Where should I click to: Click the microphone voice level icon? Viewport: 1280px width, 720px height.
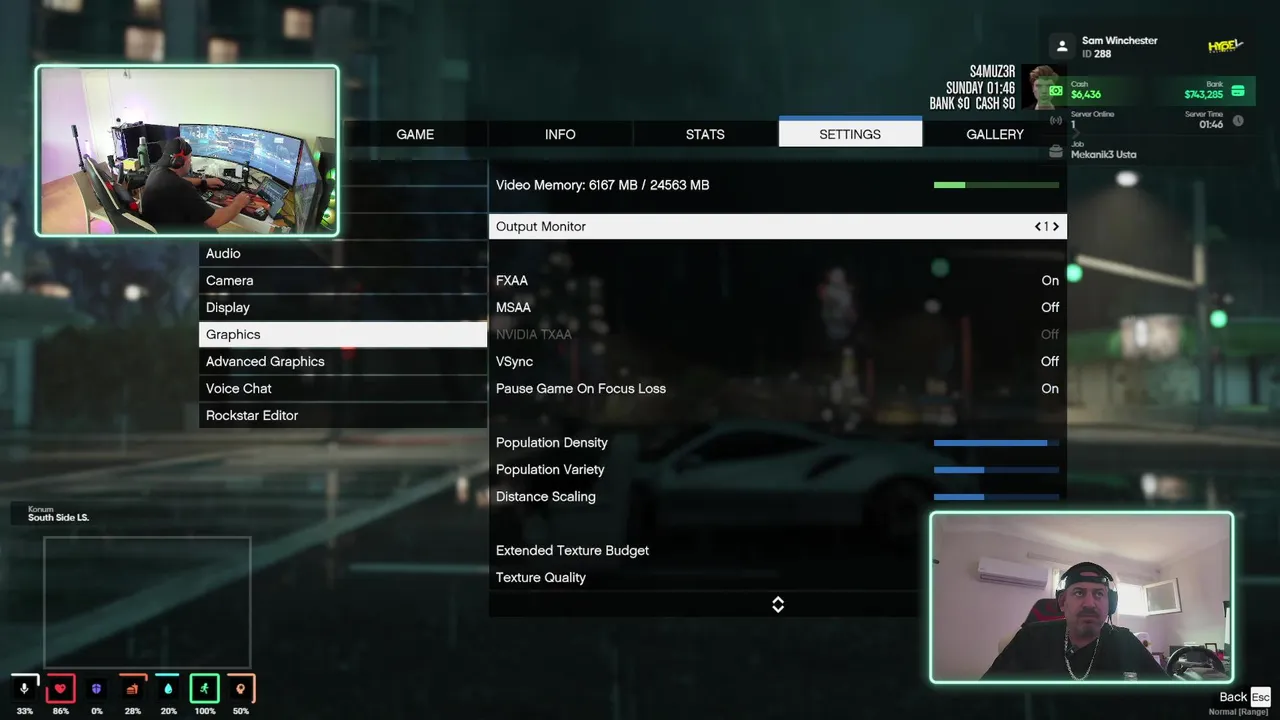point(24,689)
